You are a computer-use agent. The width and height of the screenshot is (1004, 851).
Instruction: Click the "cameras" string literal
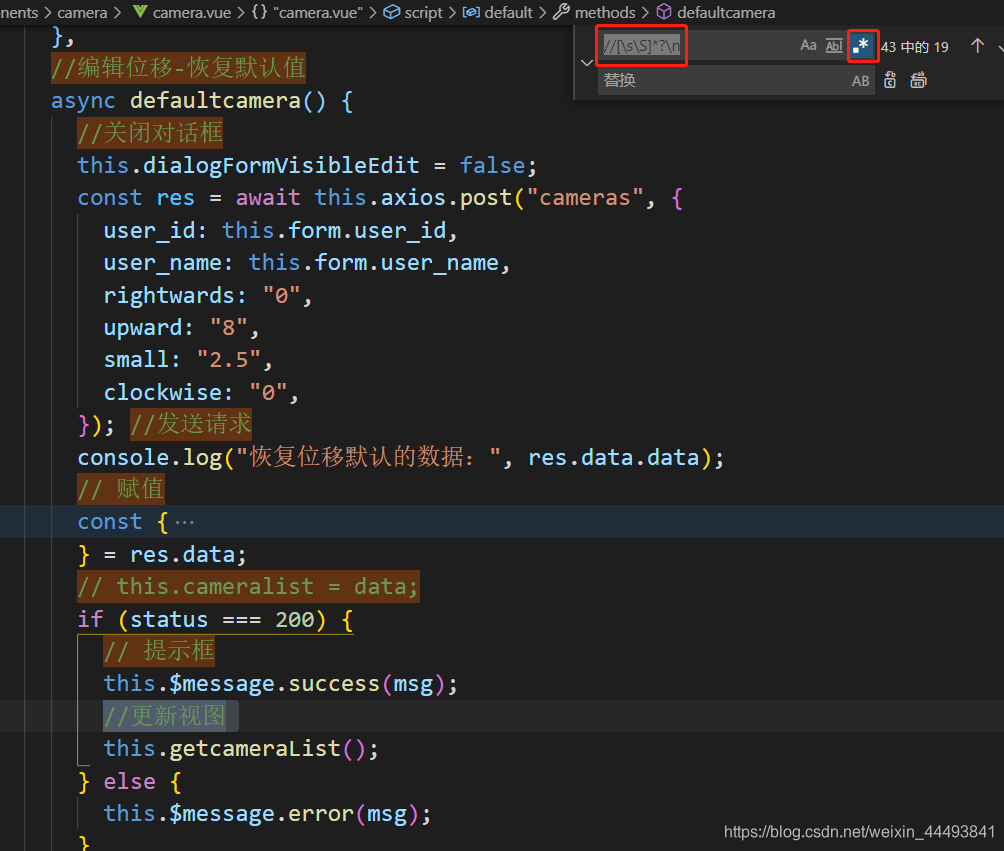coord(585,197)
